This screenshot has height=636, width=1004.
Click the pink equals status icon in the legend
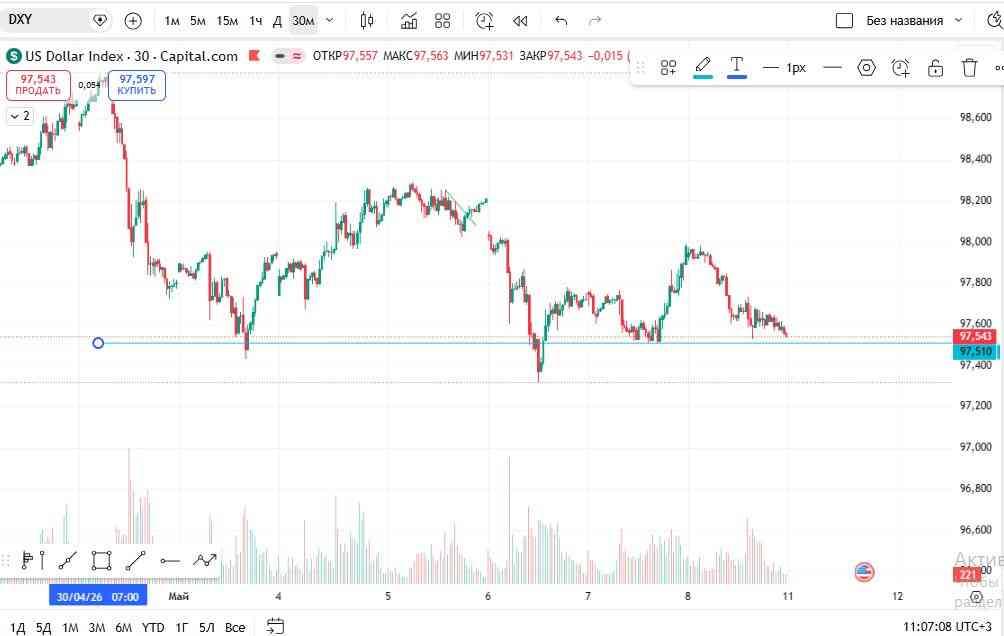tap(297, 56)
